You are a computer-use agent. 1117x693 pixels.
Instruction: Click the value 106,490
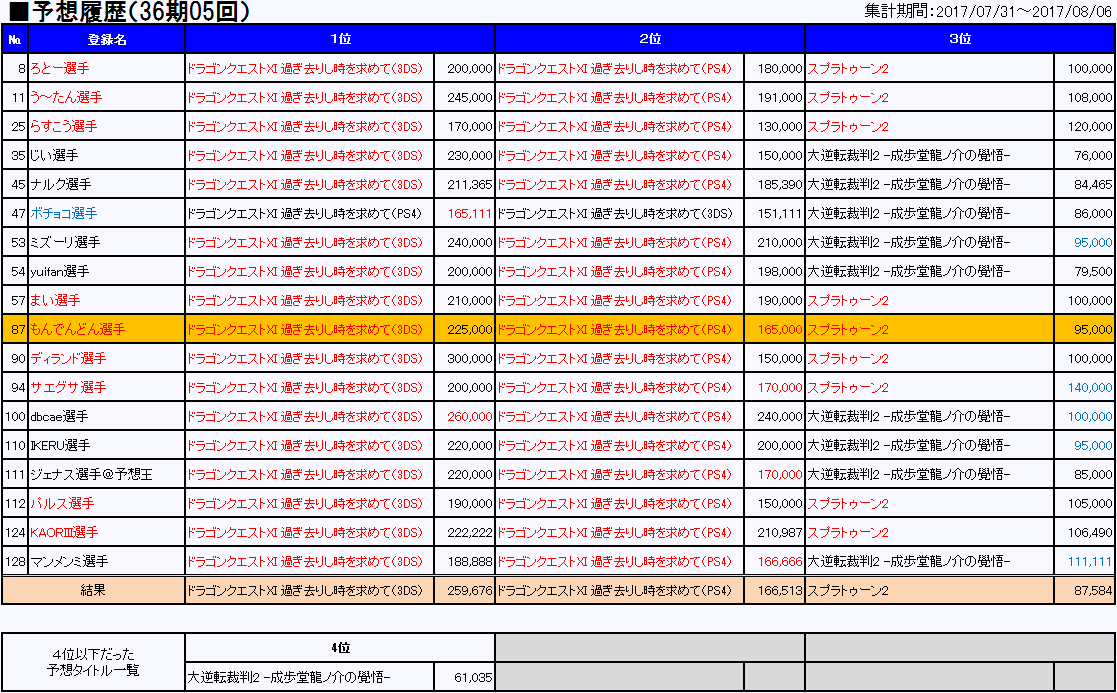click(1090, 533)
